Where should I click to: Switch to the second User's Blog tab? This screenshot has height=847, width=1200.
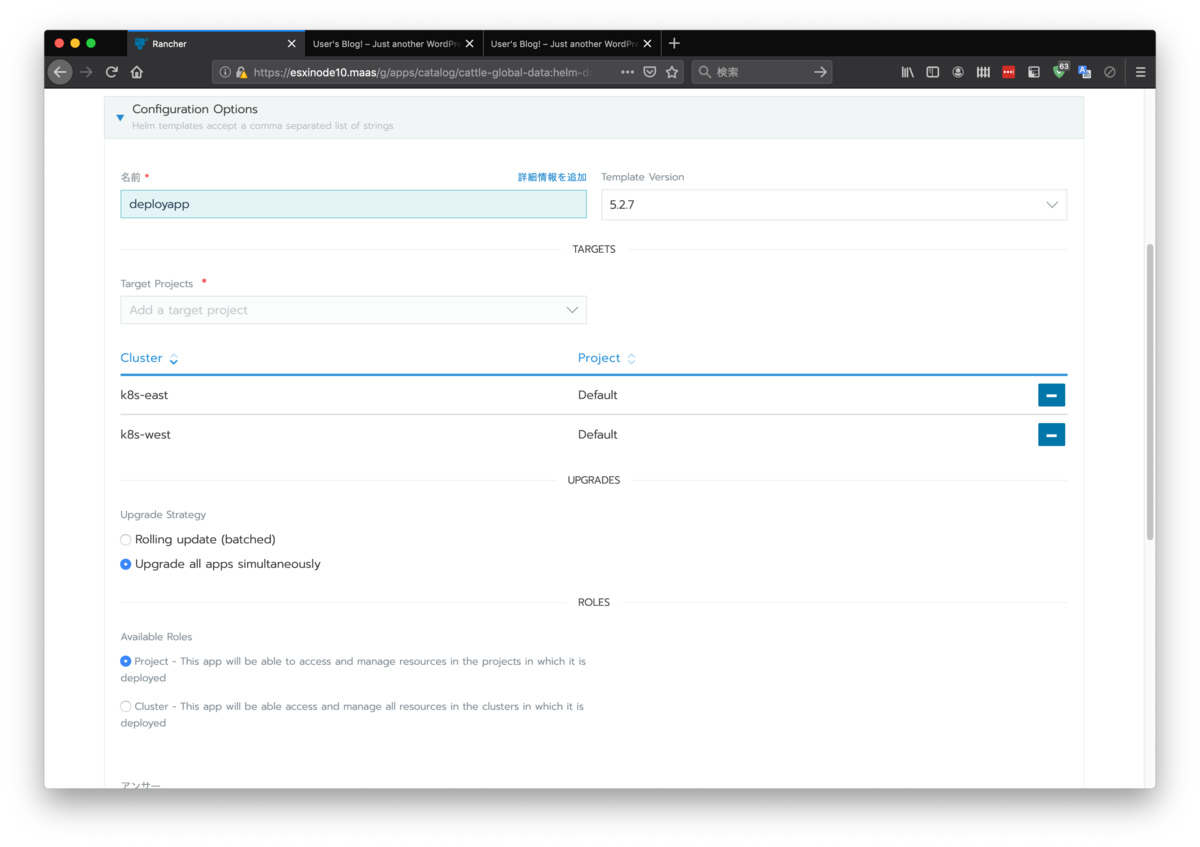394,43
